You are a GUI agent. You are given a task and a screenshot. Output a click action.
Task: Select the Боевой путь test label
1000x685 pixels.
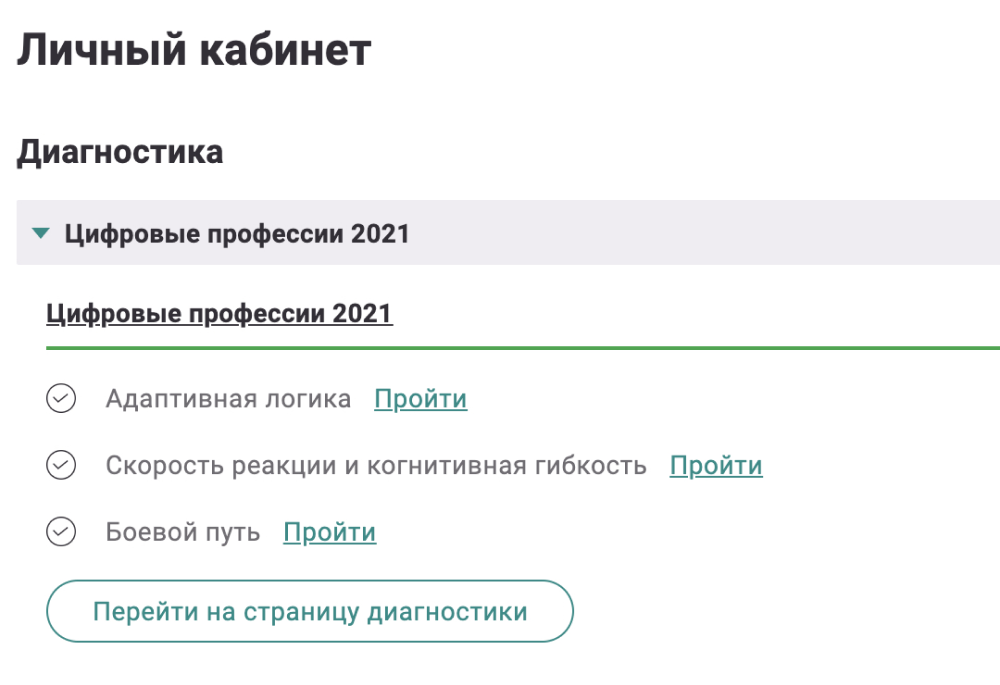183,532
